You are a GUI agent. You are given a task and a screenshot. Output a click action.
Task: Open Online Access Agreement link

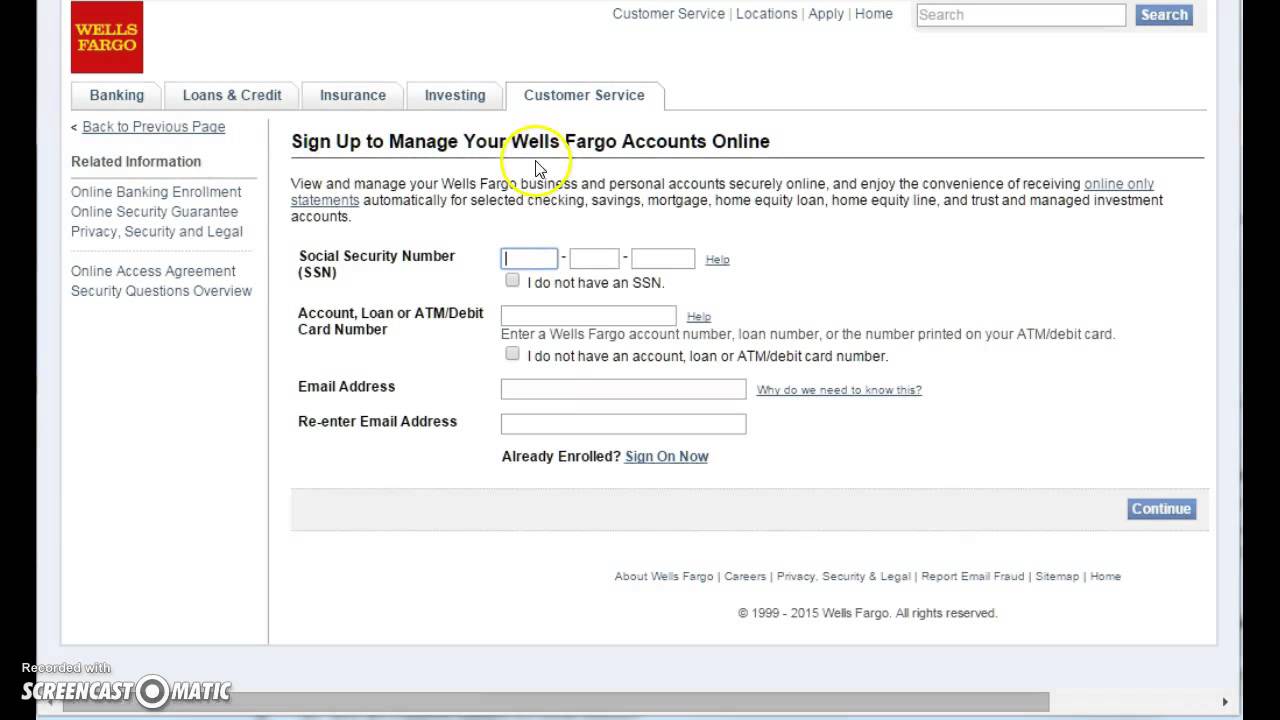click(x=153, y=271)
